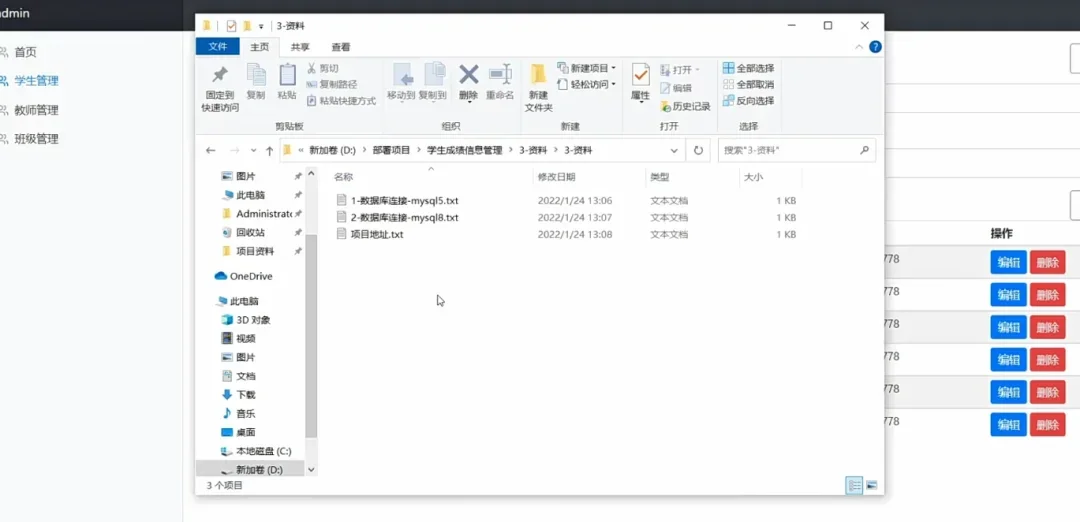1080x522 pixels.
Task: Click navigation pane scrollbar down arrow
Action: [311, 470]
